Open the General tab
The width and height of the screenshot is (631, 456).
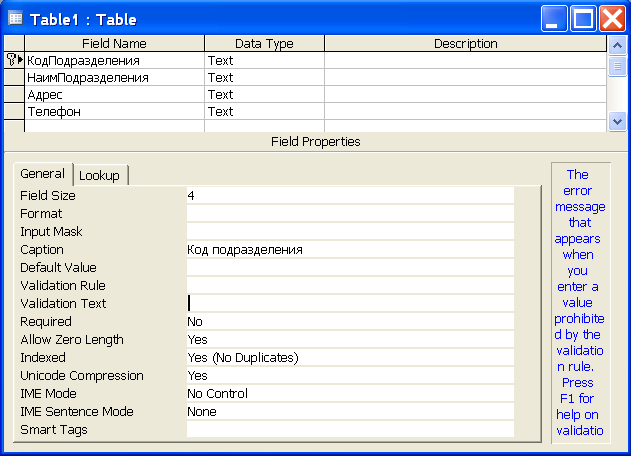42,174
